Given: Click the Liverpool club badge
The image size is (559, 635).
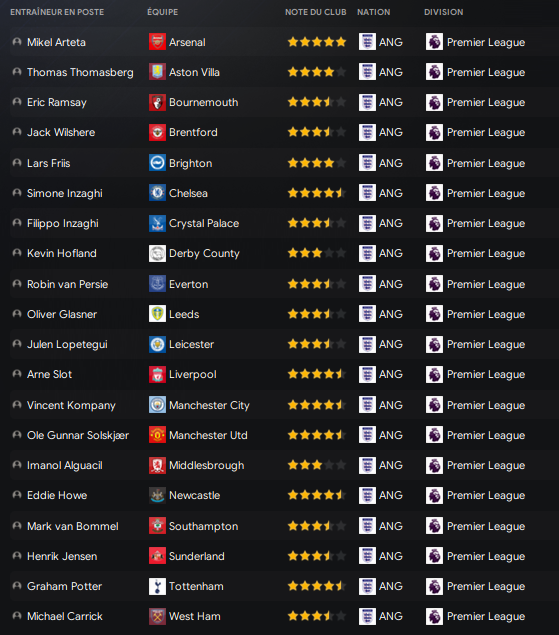Looking at the screenshot, I should point(157,374).
